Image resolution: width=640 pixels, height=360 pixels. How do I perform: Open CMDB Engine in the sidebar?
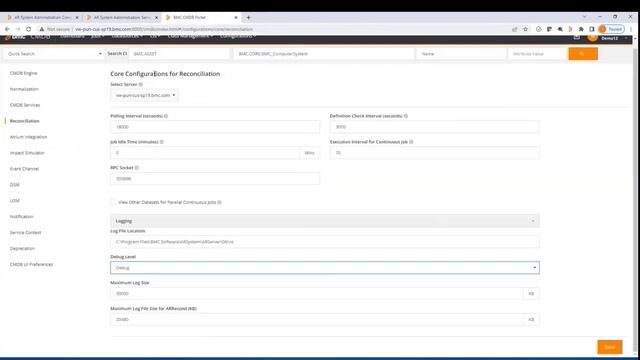23,73
